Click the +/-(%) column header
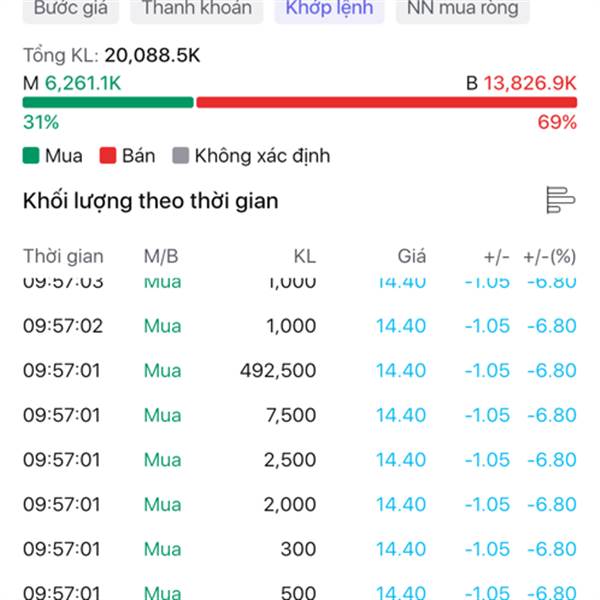The width and height of the screenshot is (600, 600). [x=550, y=256]
